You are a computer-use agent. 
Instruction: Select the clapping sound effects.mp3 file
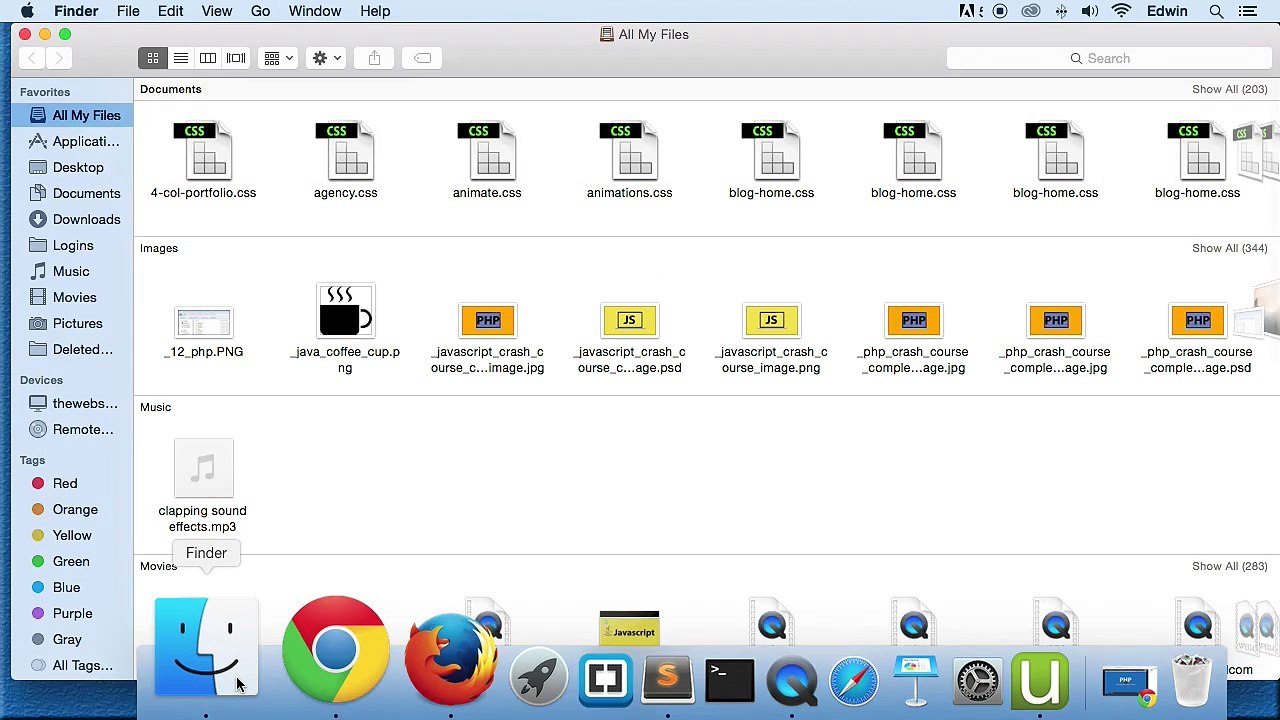[x=203, y=487]
